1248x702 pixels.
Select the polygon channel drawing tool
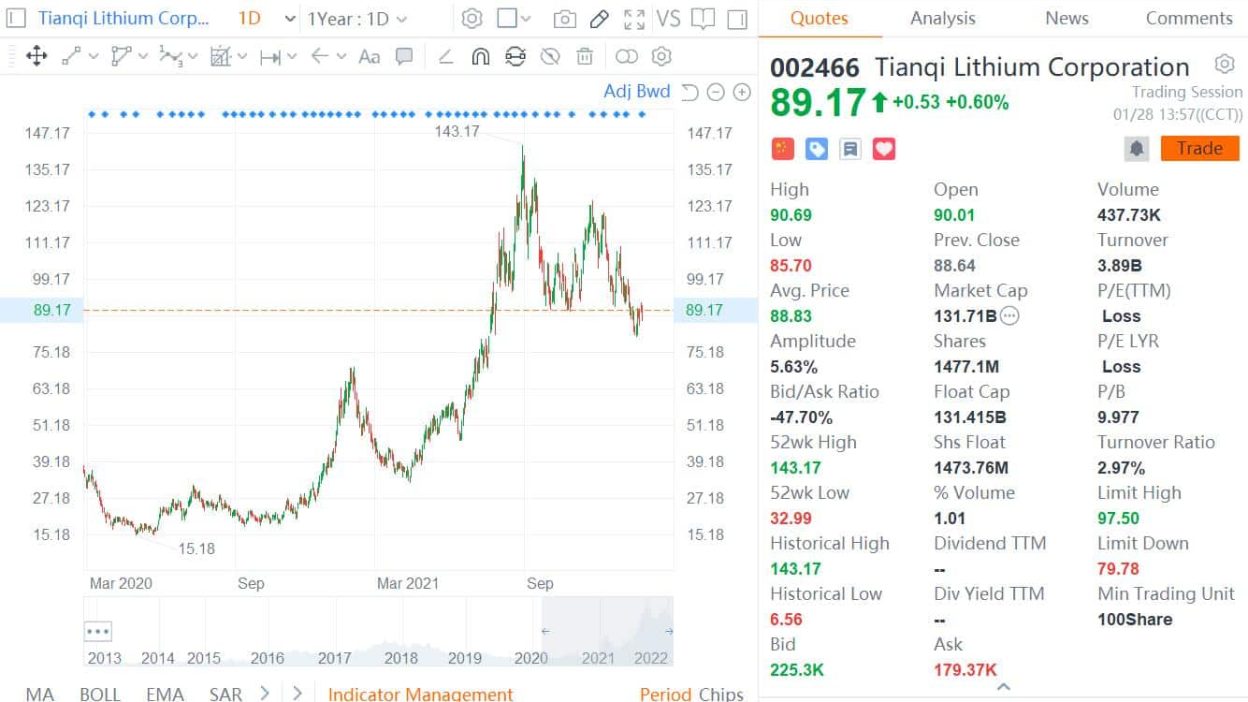(x=121, y=57)
